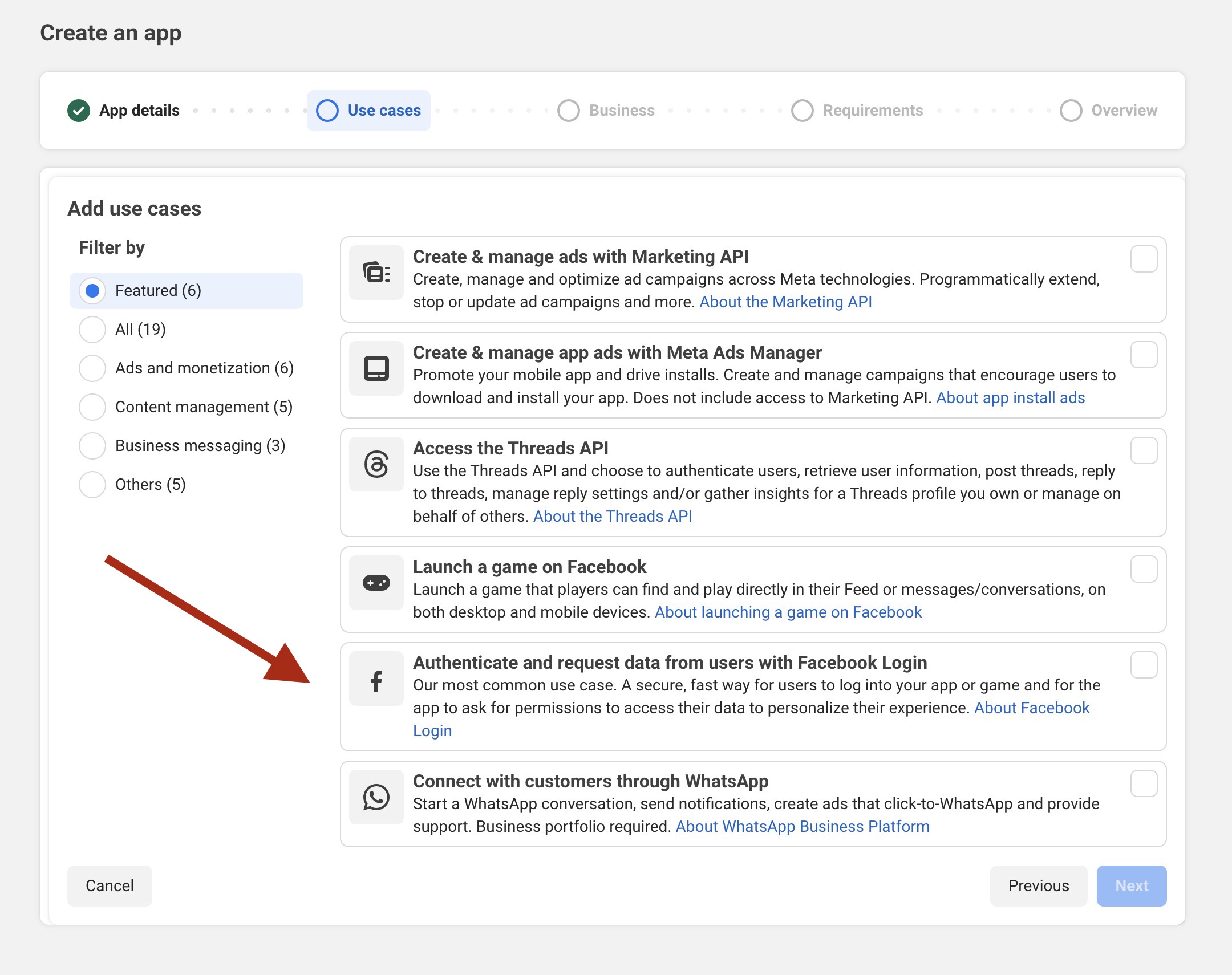This screenshot has height=975, width=1232.
Task: Select the All (19) filter
Action: click(92, 330)
